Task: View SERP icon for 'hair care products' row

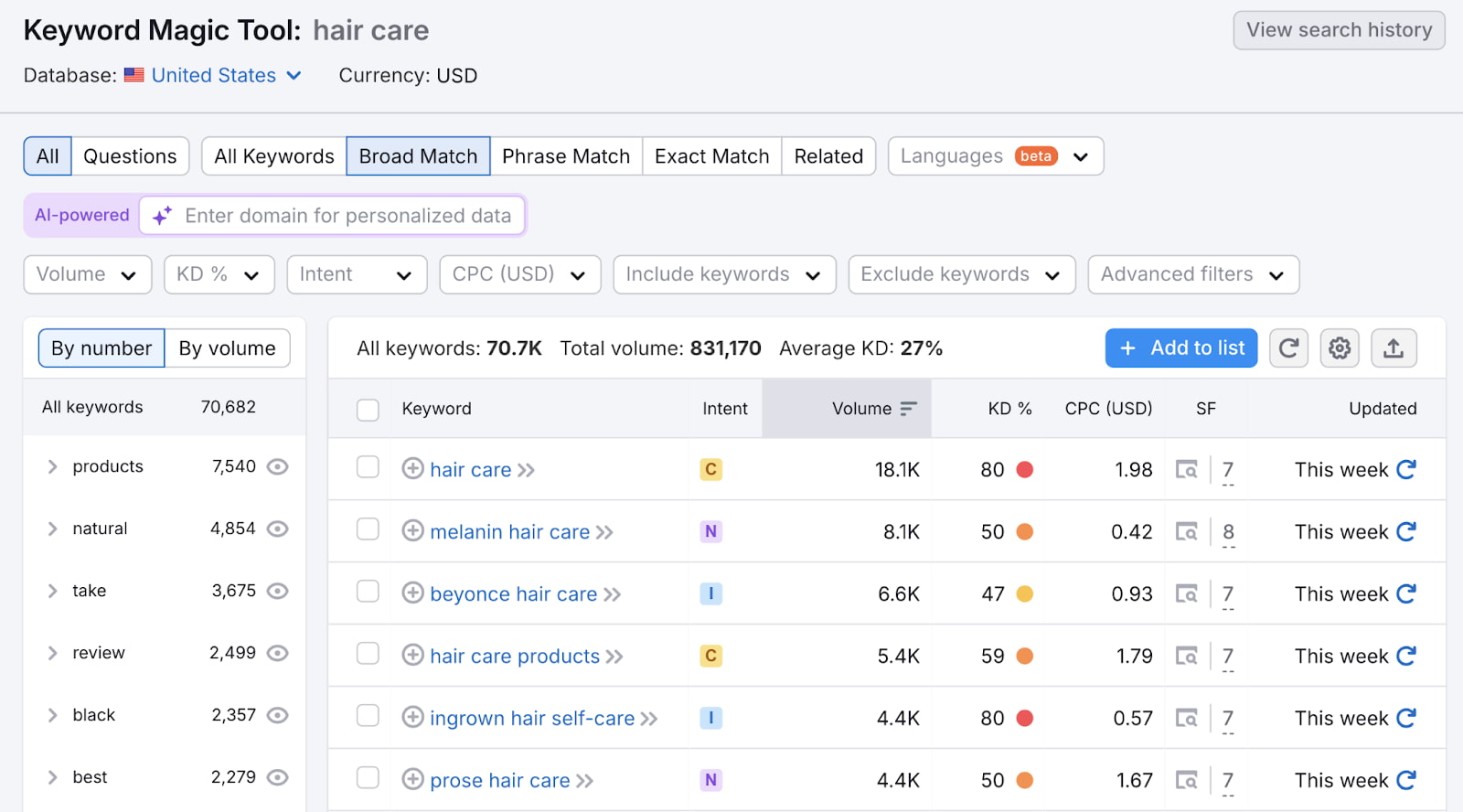Action: [1187, 657]
